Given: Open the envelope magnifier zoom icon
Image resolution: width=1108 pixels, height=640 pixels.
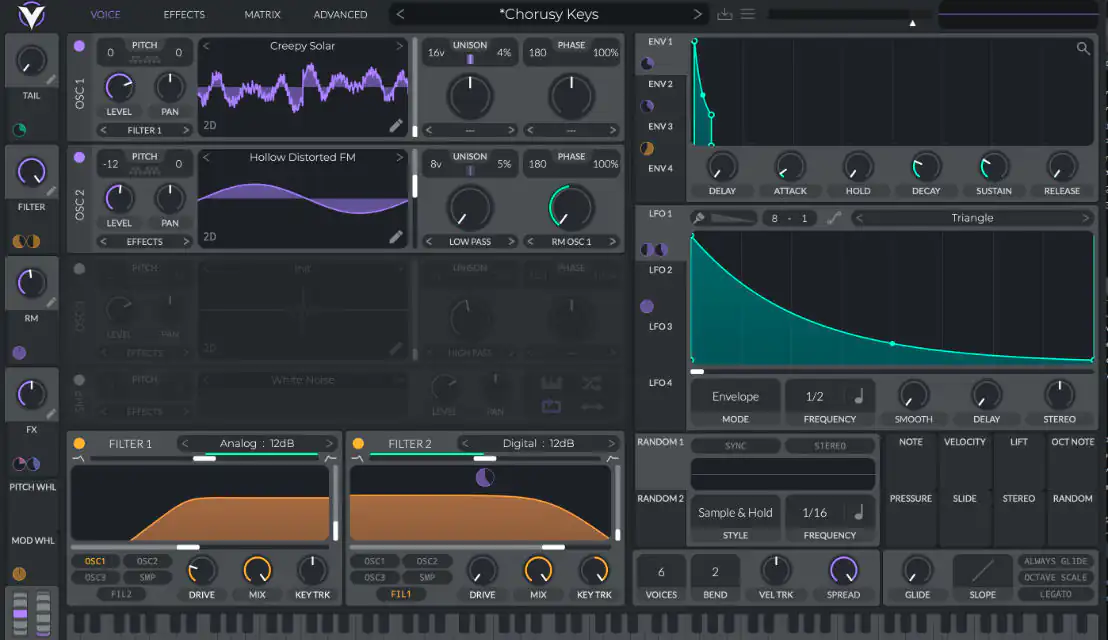Looking at the screenshot, I should 1083,48.
